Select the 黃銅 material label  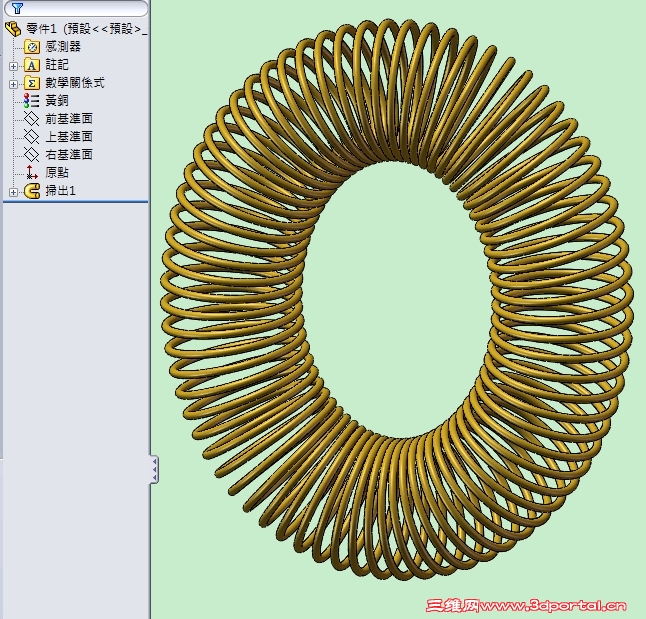click(57, 101)
